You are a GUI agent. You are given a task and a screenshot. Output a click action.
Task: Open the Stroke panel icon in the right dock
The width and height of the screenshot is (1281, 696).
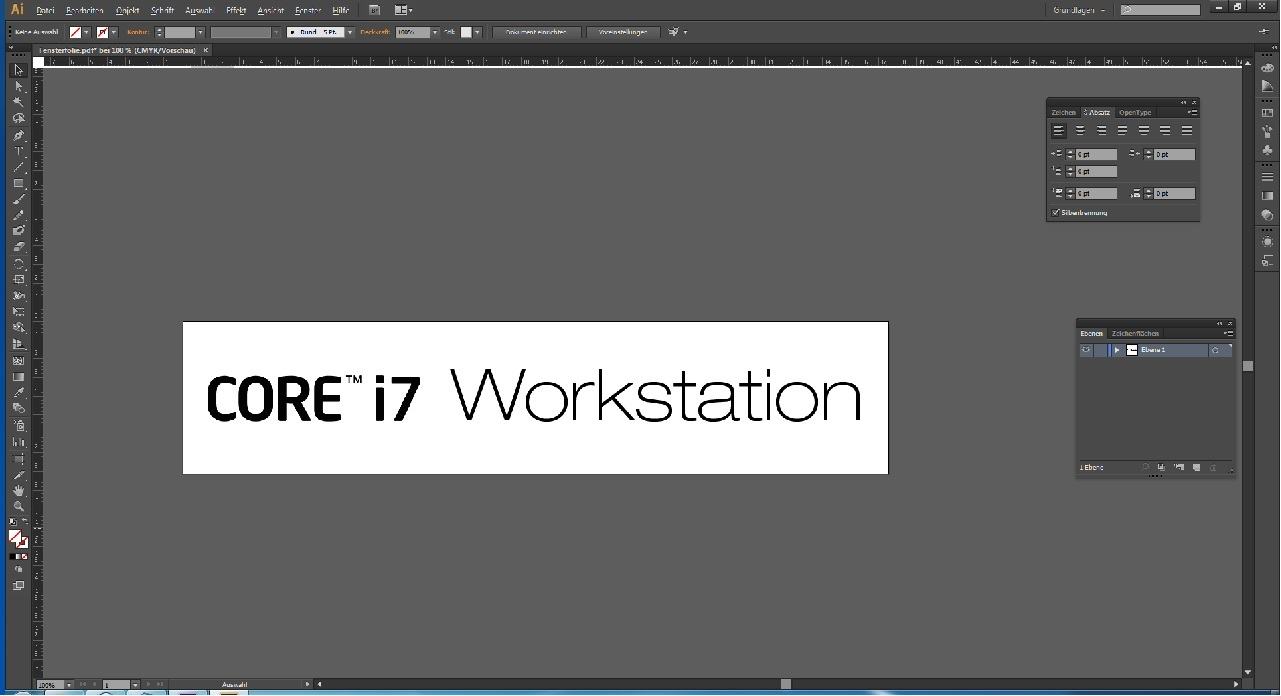1268,177
